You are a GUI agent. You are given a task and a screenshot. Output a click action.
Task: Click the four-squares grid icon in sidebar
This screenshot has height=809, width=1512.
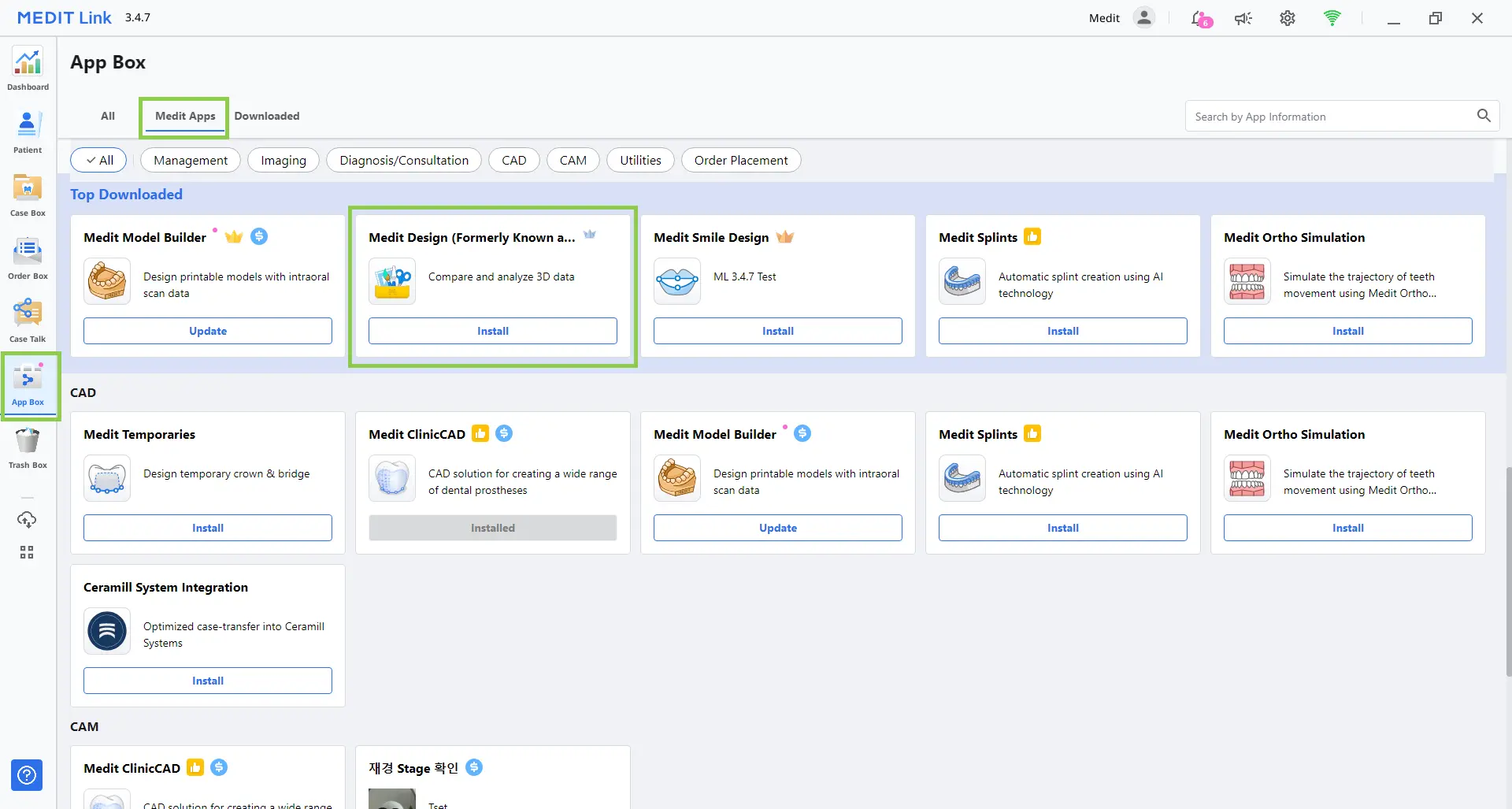(27, 552)
